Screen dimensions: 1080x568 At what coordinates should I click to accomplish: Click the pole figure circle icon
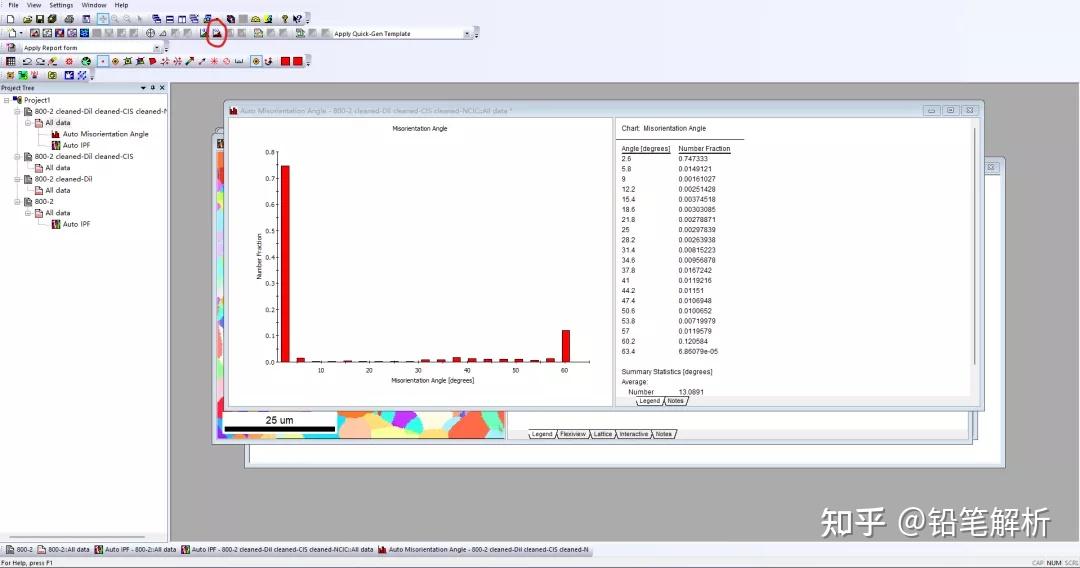pyautogui.click(x=150, y=33)
